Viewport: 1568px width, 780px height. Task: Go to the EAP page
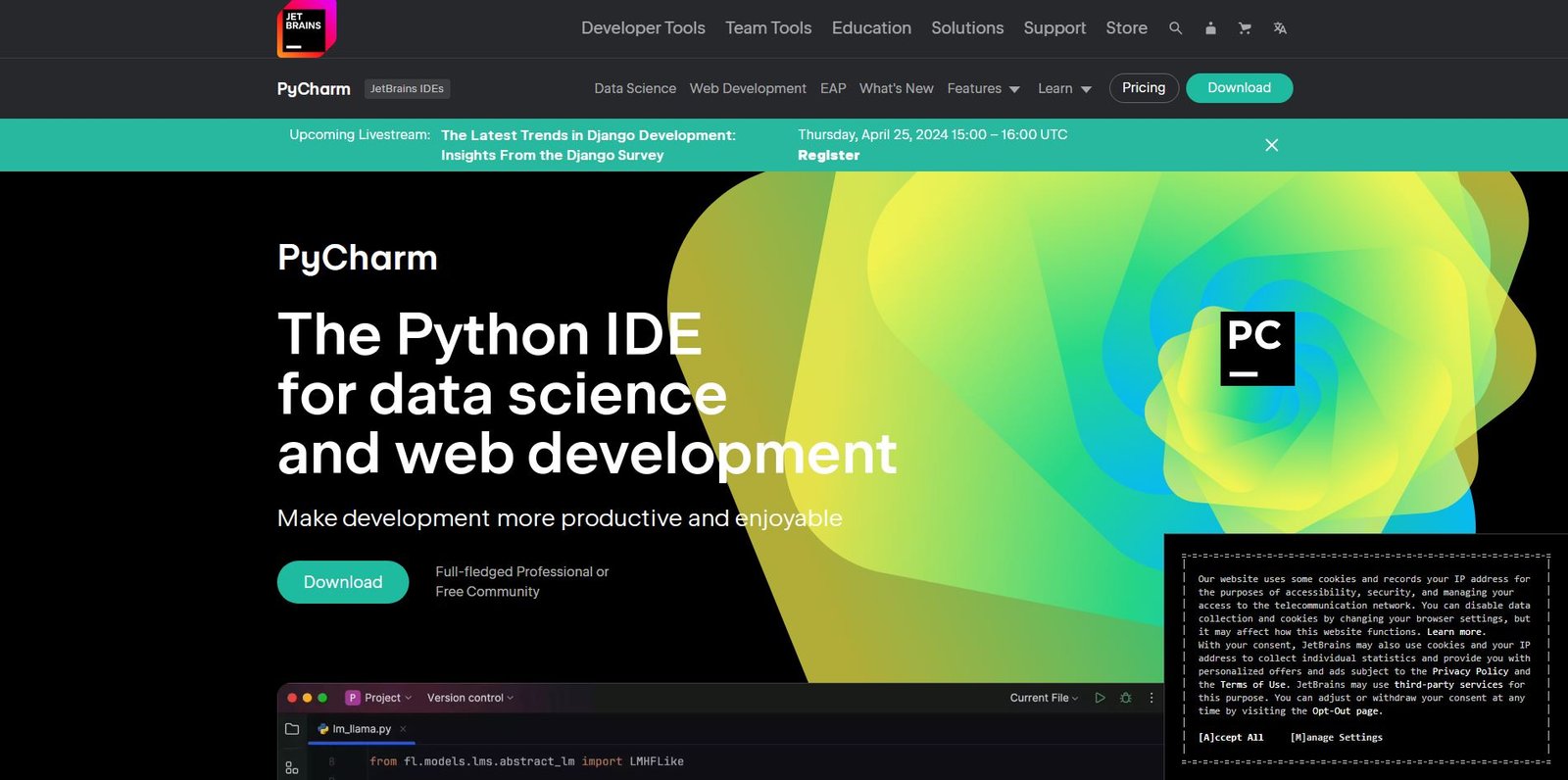coord(833,88)
